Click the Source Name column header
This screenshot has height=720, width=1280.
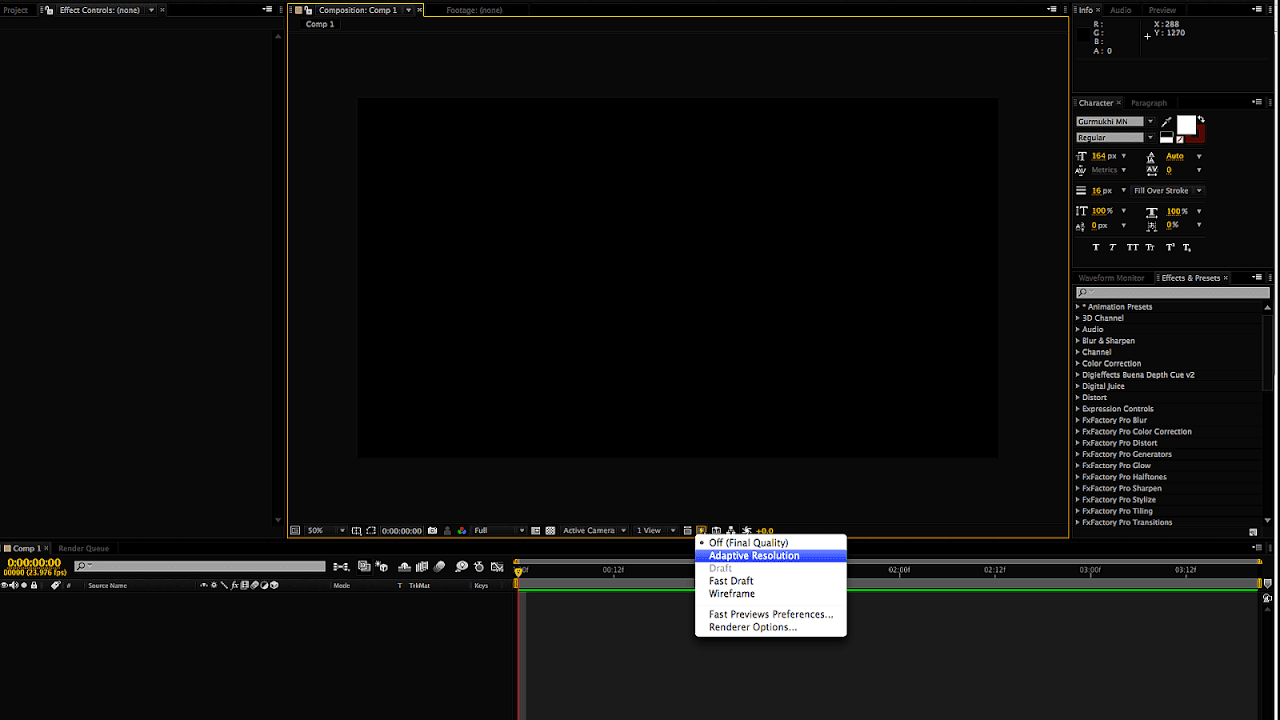(107, 586)
